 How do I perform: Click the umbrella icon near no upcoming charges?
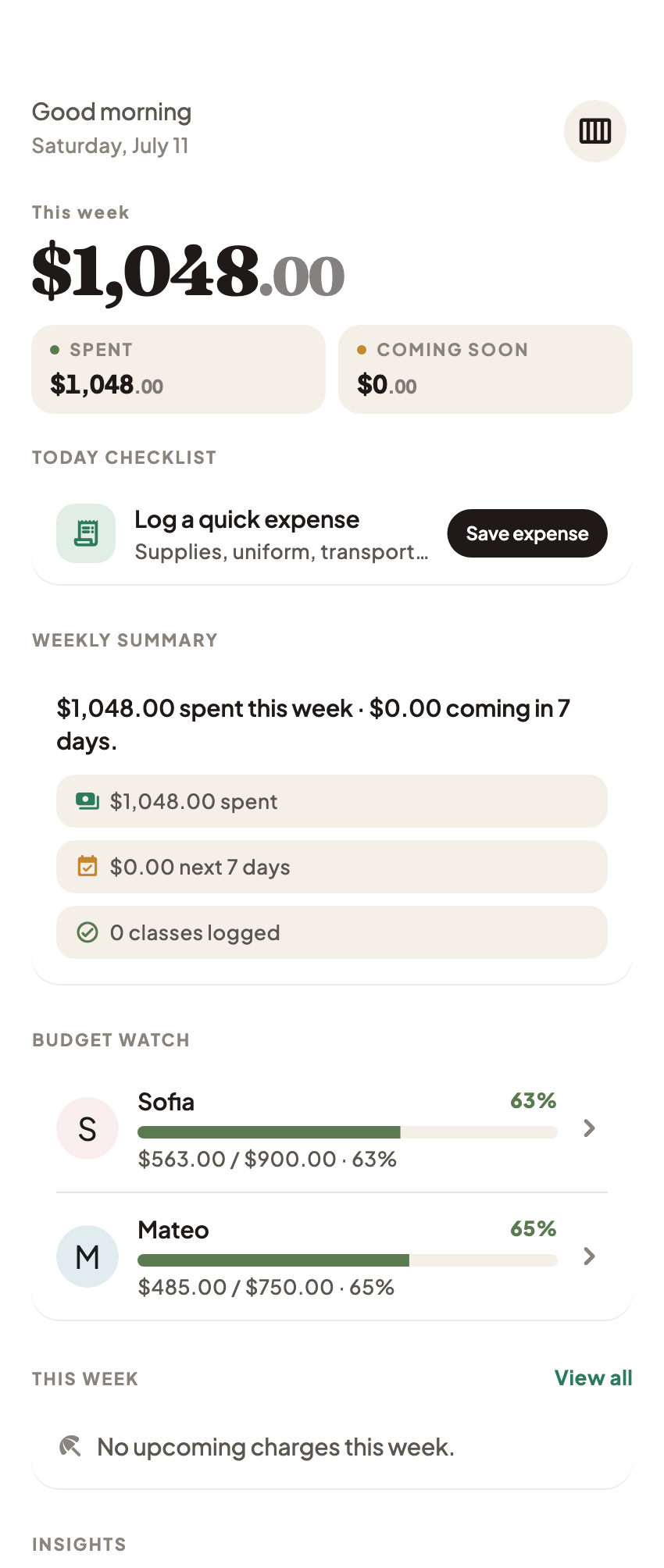click(70, 1447)
